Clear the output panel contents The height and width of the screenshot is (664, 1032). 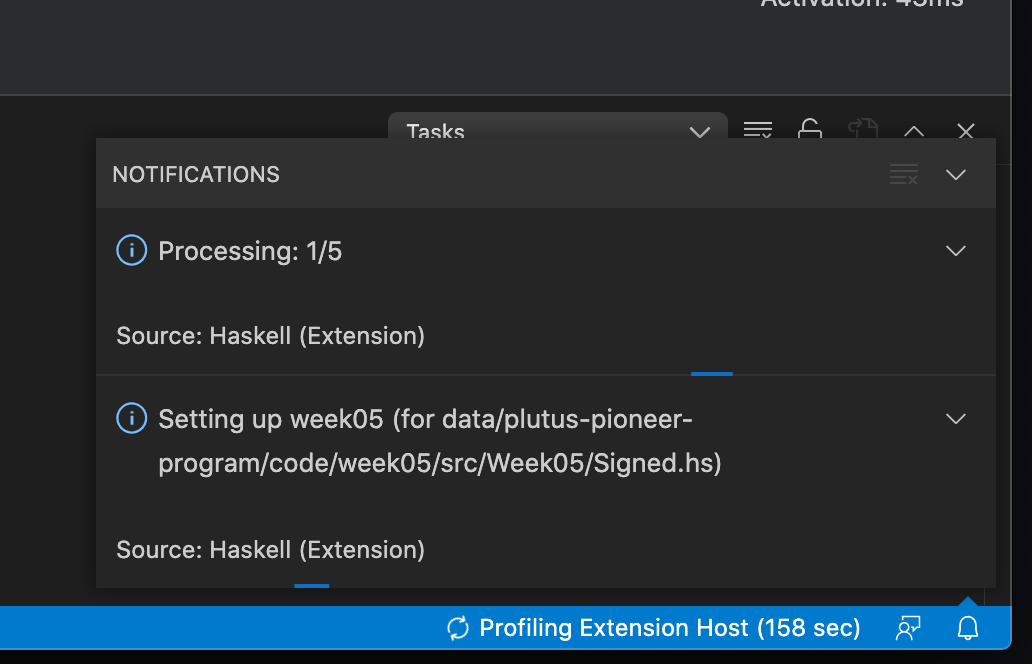pyautogui.click(x=758, y=130)
